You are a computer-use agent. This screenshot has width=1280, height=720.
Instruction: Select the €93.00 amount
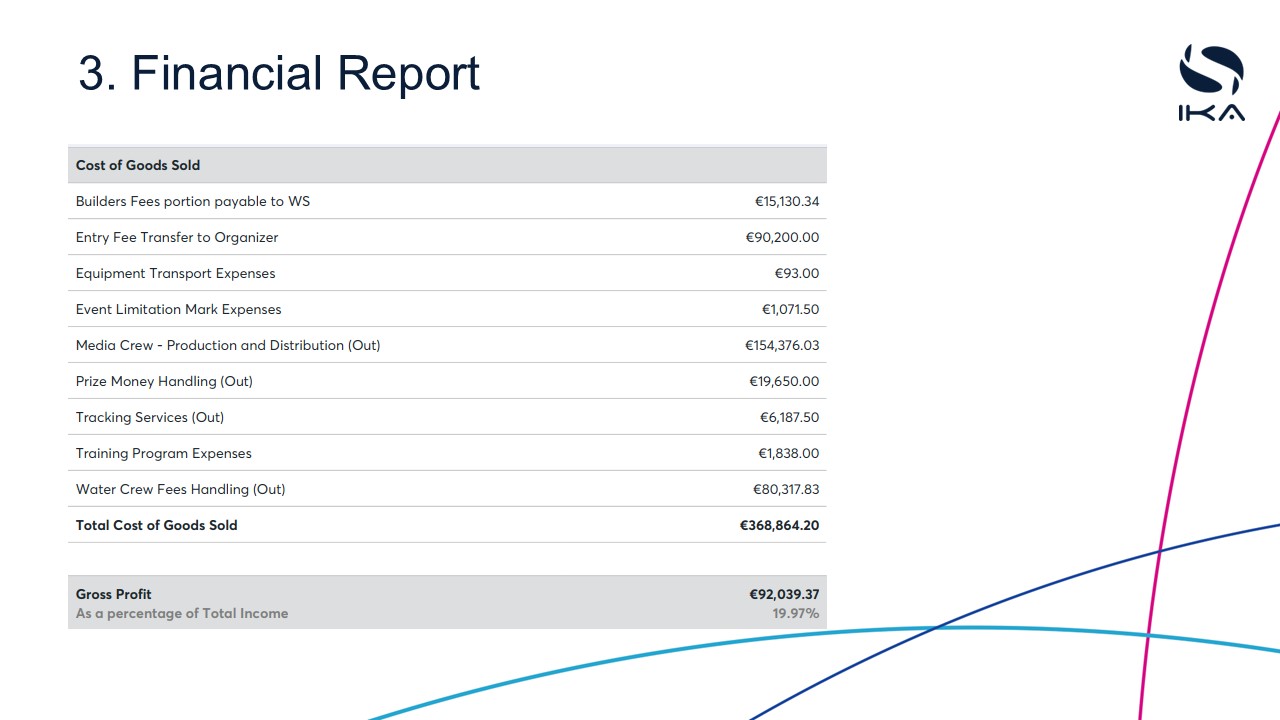796,273
